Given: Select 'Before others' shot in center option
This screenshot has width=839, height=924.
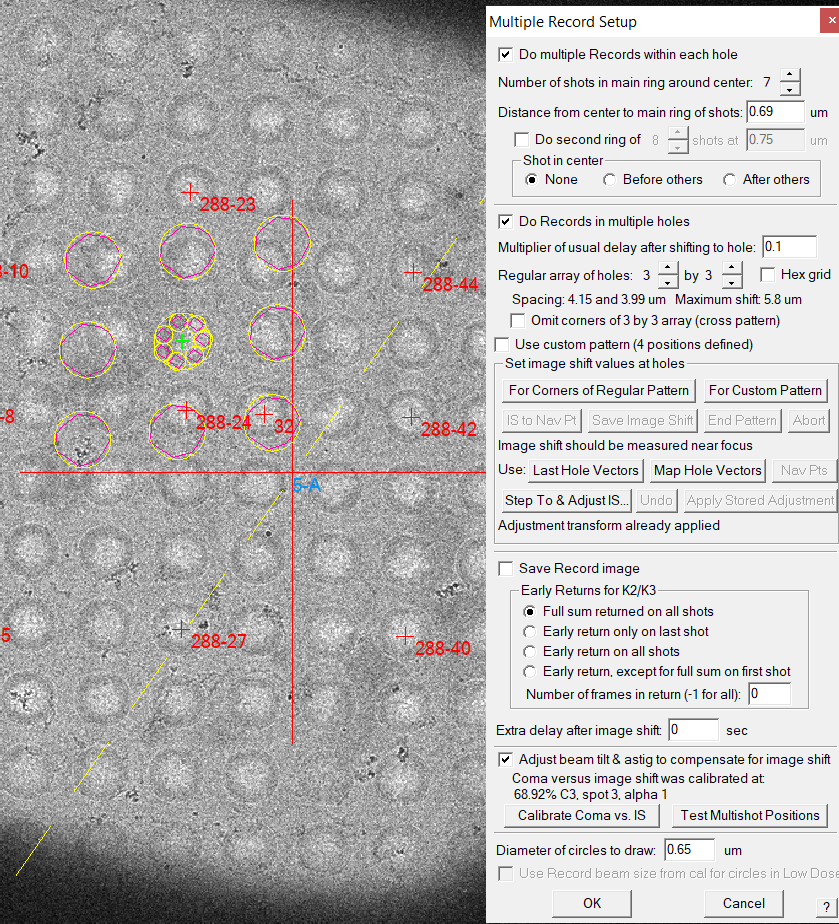Looking at the screenshot, I should coord(609,180).
